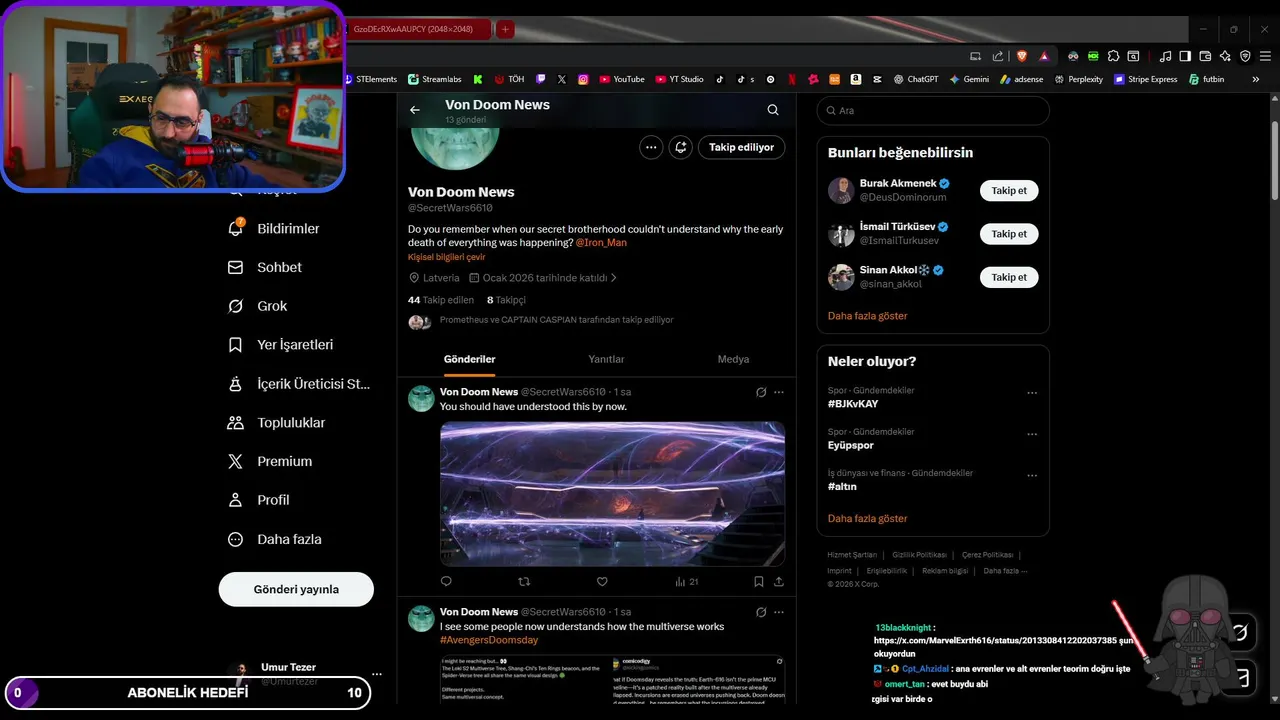Open Bildirimler in the sidebar
1280x720 pixels.
[x=274, y=229]
